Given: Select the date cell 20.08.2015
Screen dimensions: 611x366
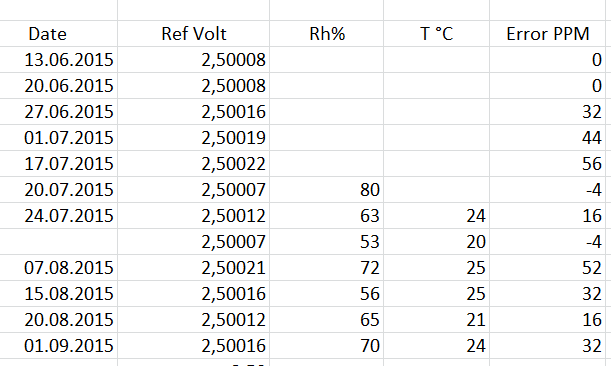Looking at the screenshot, I should click(58, 320).
